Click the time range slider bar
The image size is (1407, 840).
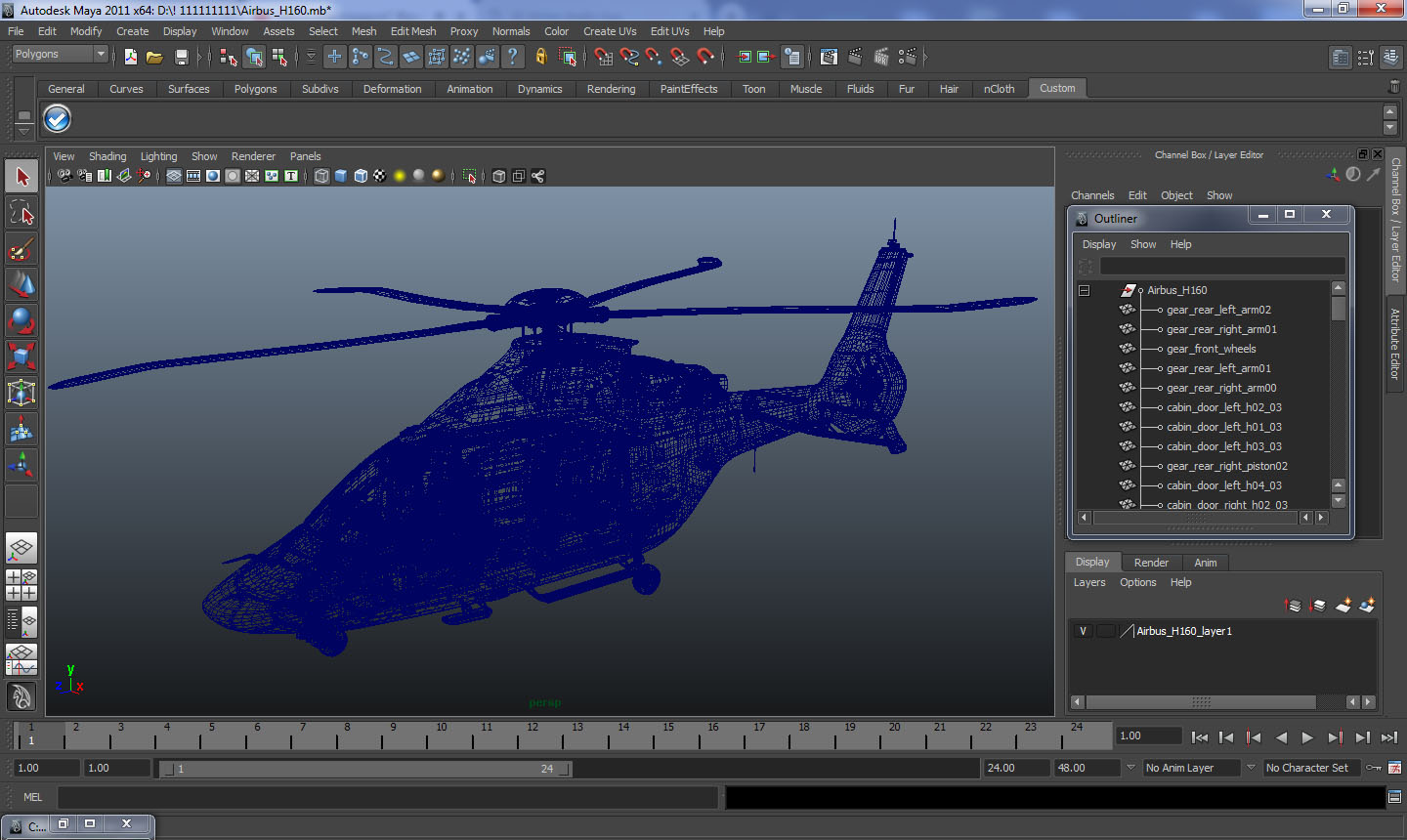click(x=365, y=769)
